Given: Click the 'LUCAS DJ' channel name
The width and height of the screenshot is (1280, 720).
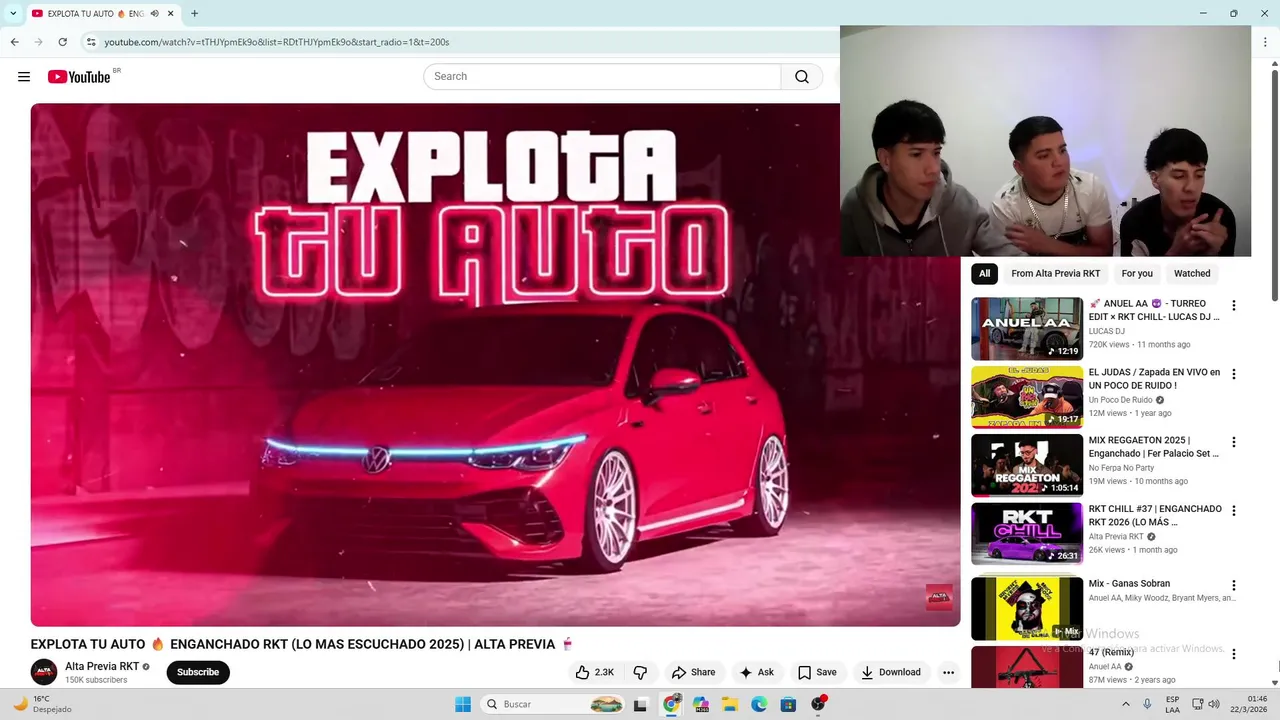Looking at the screenshot, I should point(1106,331).
